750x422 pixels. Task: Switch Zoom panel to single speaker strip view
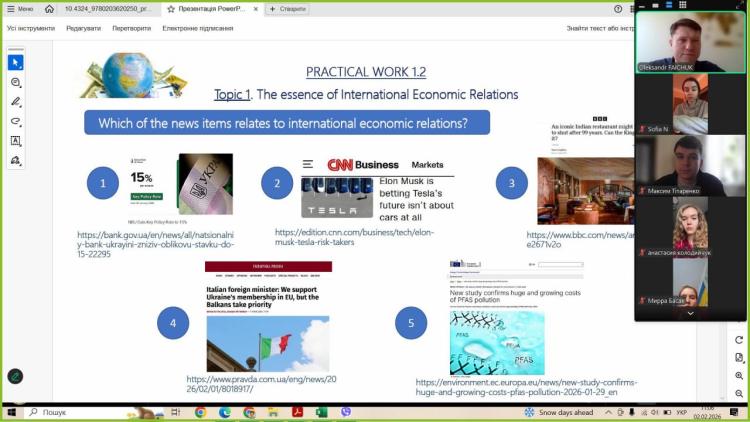pos(655,5)
